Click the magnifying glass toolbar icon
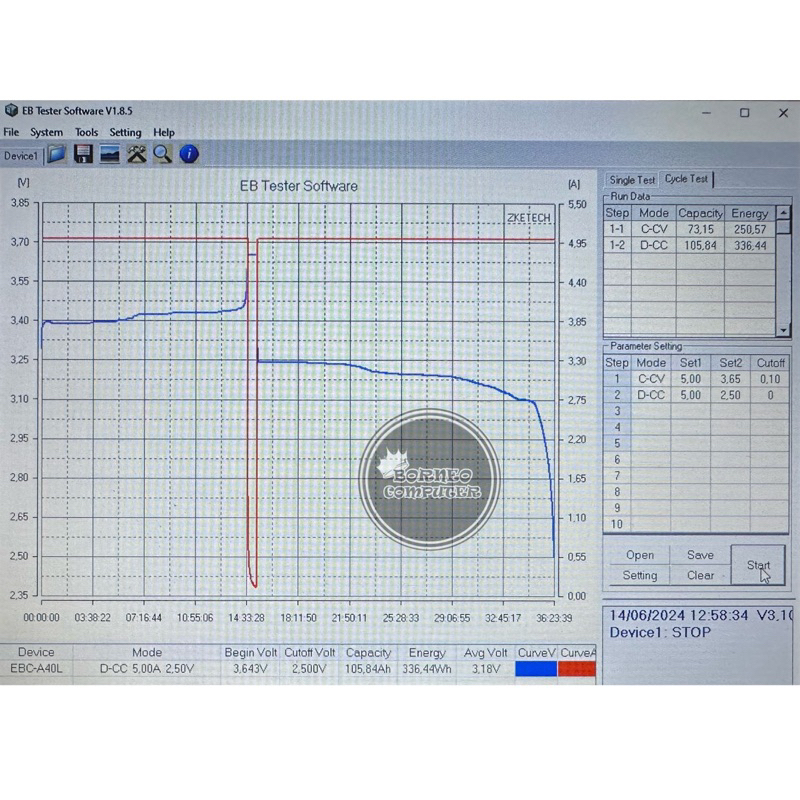 162,154
